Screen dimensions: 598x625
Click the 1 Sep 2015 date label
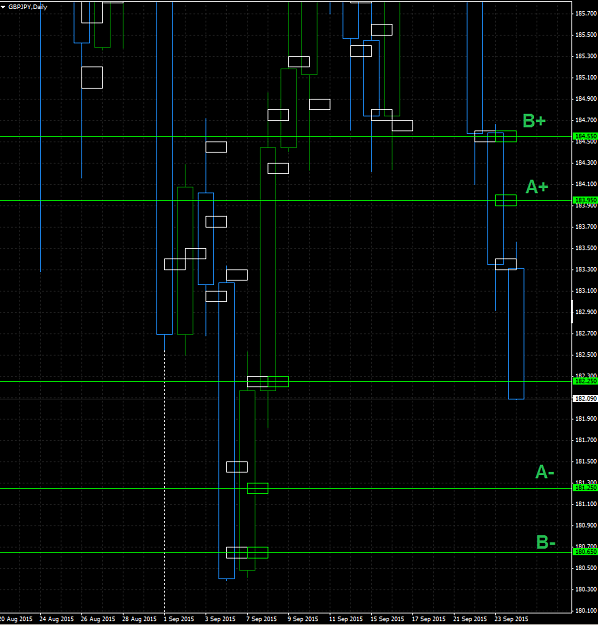pos(179,619)
